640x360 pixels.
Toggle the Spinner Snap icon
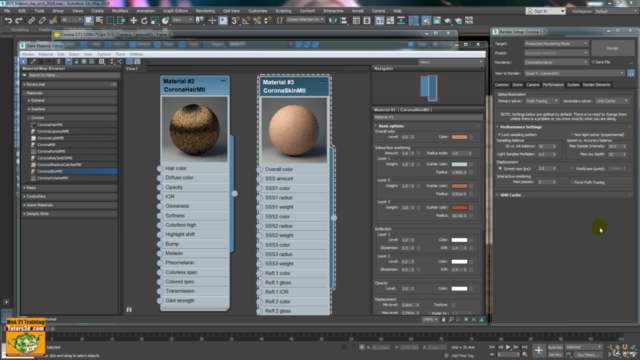268,20
